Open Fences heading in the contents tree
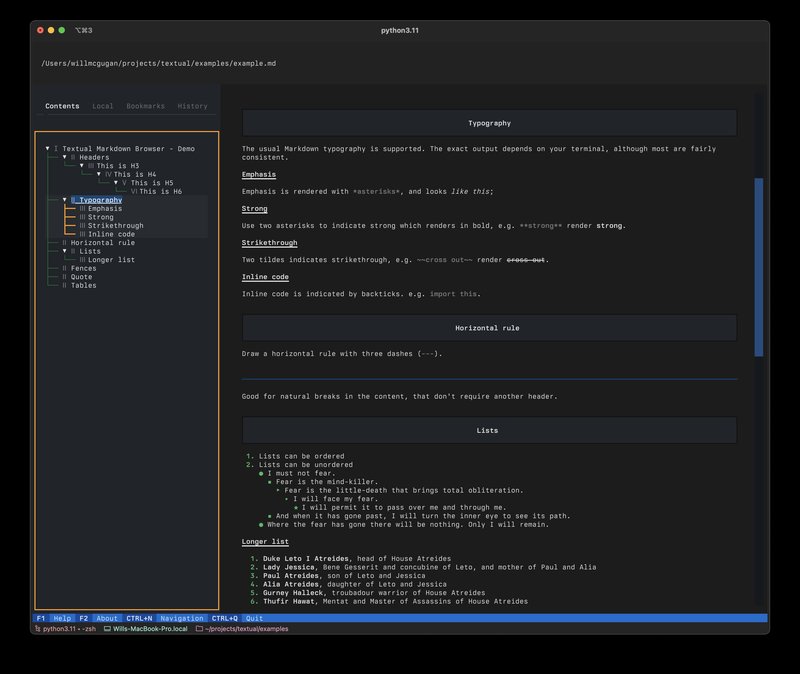The height and width of the screenshot is (674, 800). pos(83,268)
